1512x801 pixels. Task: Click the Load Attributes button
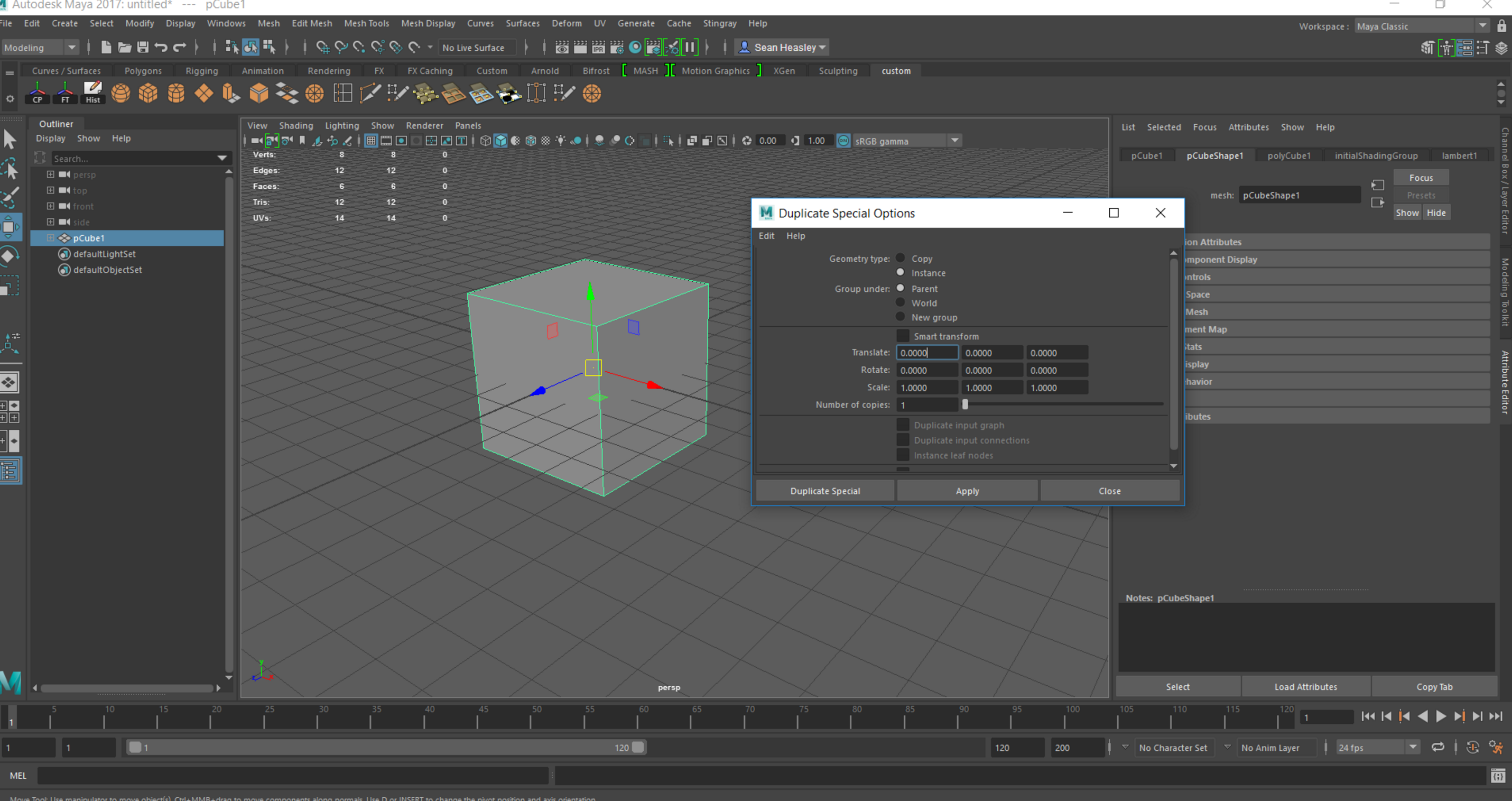[x=1305, y=686]
